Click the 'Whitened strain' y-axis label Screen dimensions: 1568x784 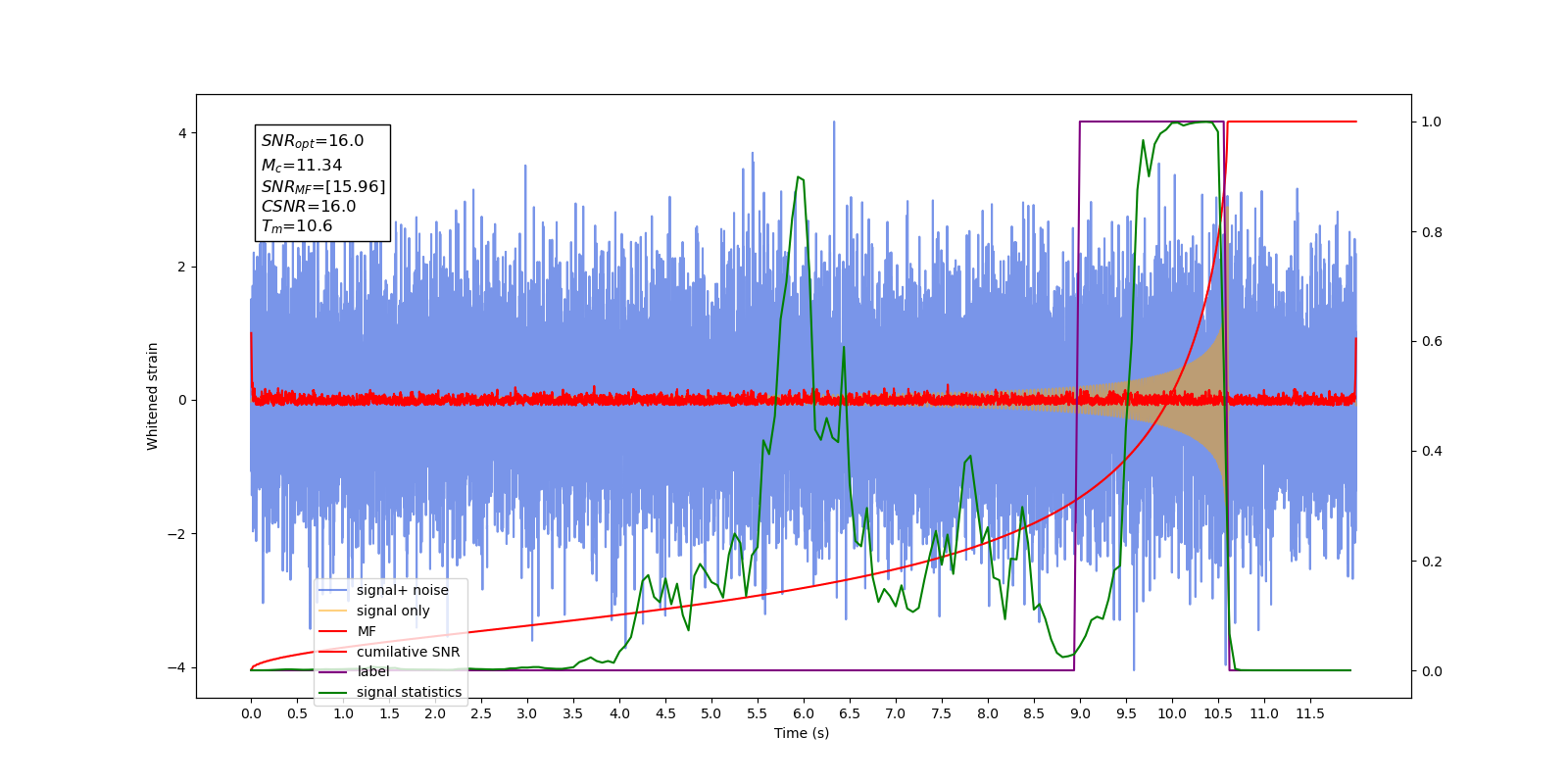point(152,396)
